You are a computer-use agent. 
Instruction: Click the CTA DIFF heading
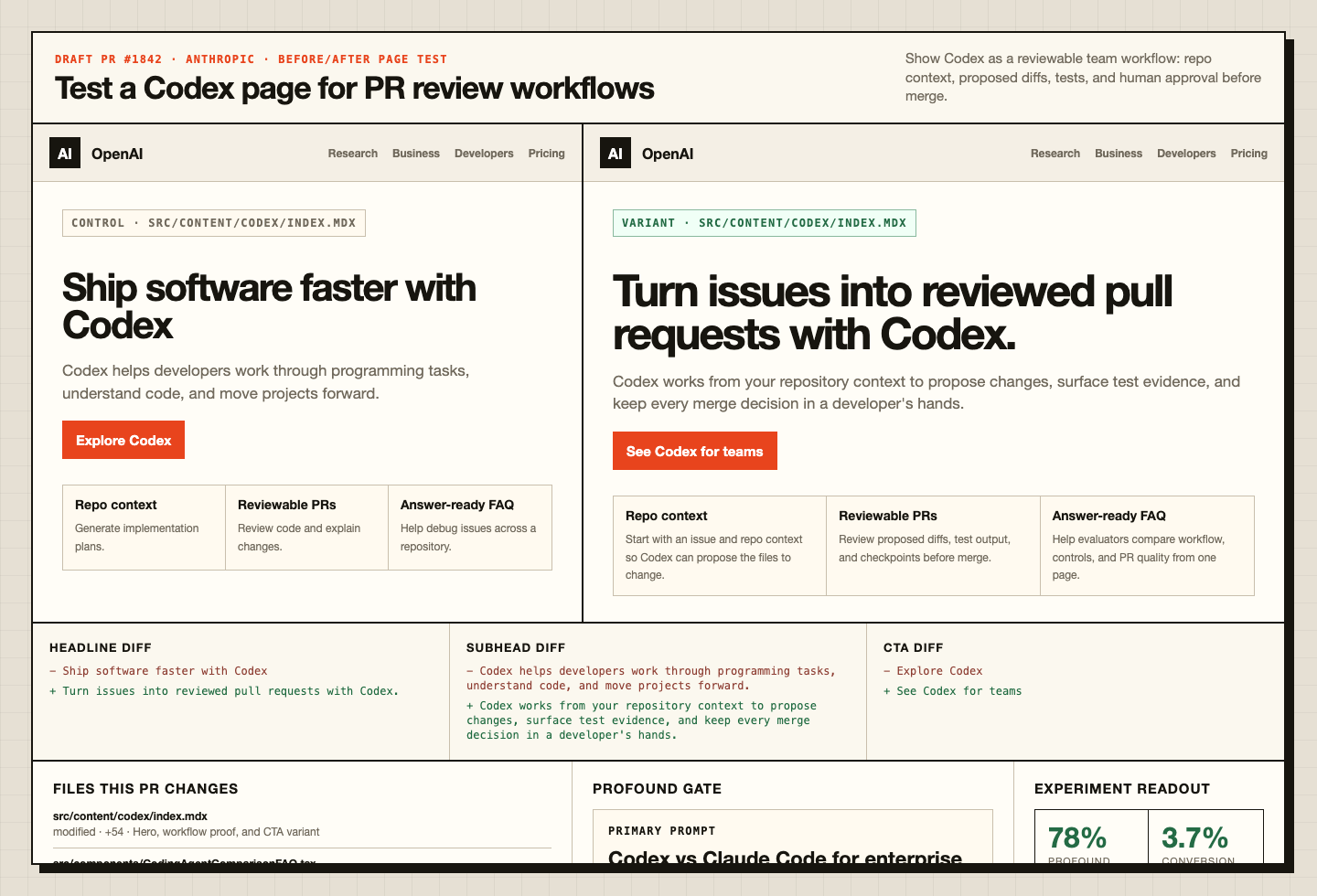click(x=913, y=647)
